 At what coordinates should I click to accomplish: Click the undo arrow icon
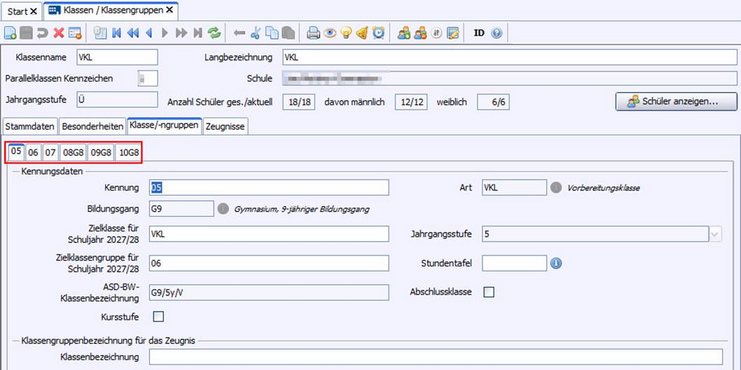(x=43, y=33)
